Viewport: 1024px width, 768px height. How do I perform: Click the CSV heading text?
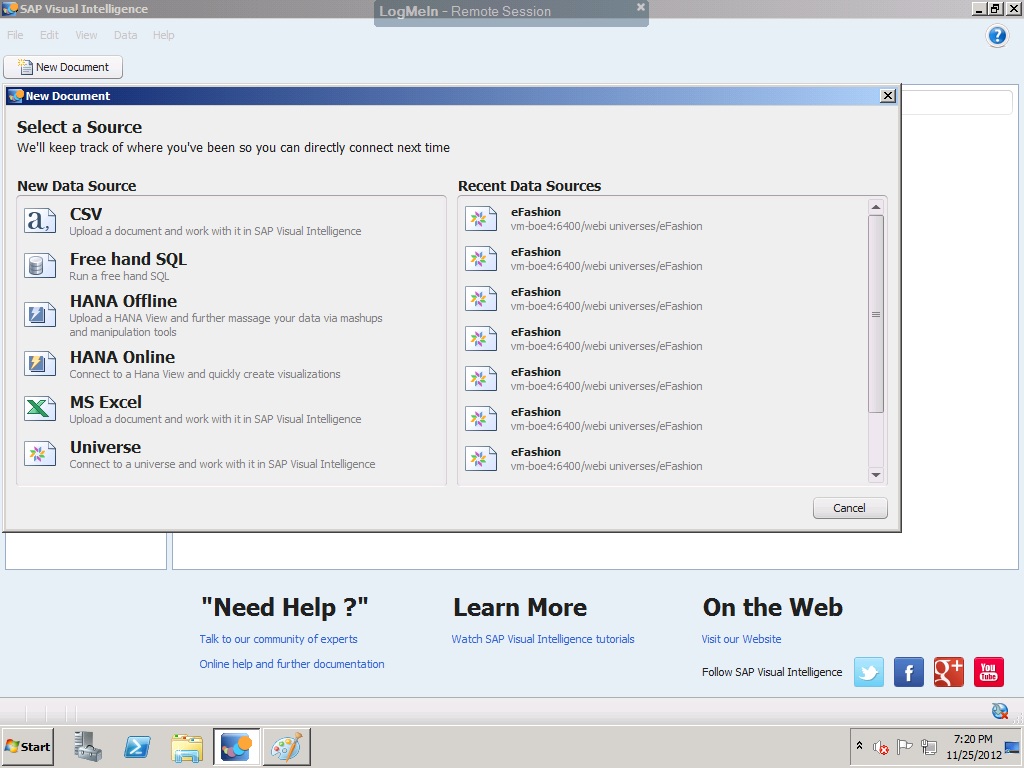[86, 214]
